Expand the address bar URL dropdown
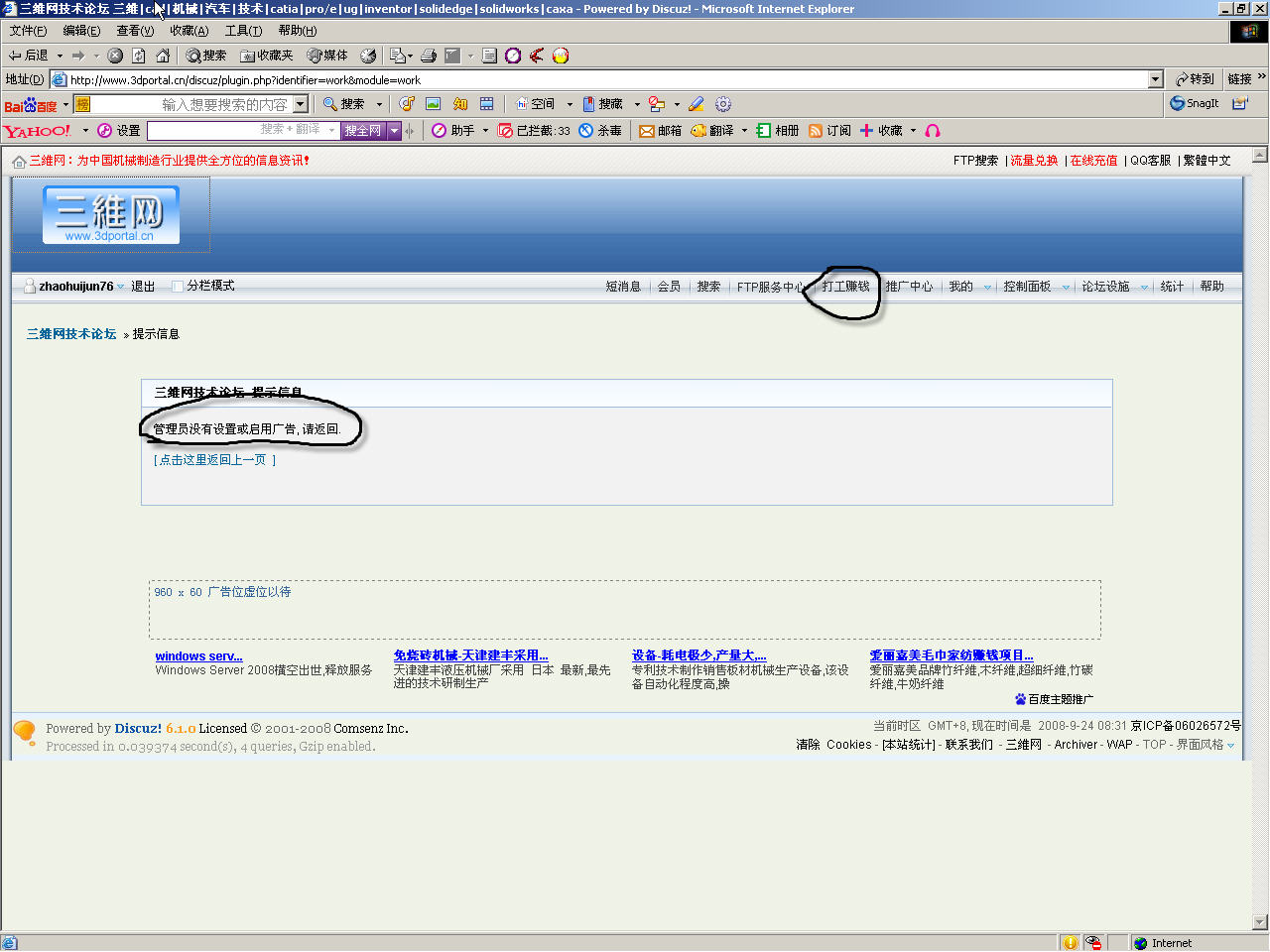1270x952 pixels. (x=1155, y=79)
